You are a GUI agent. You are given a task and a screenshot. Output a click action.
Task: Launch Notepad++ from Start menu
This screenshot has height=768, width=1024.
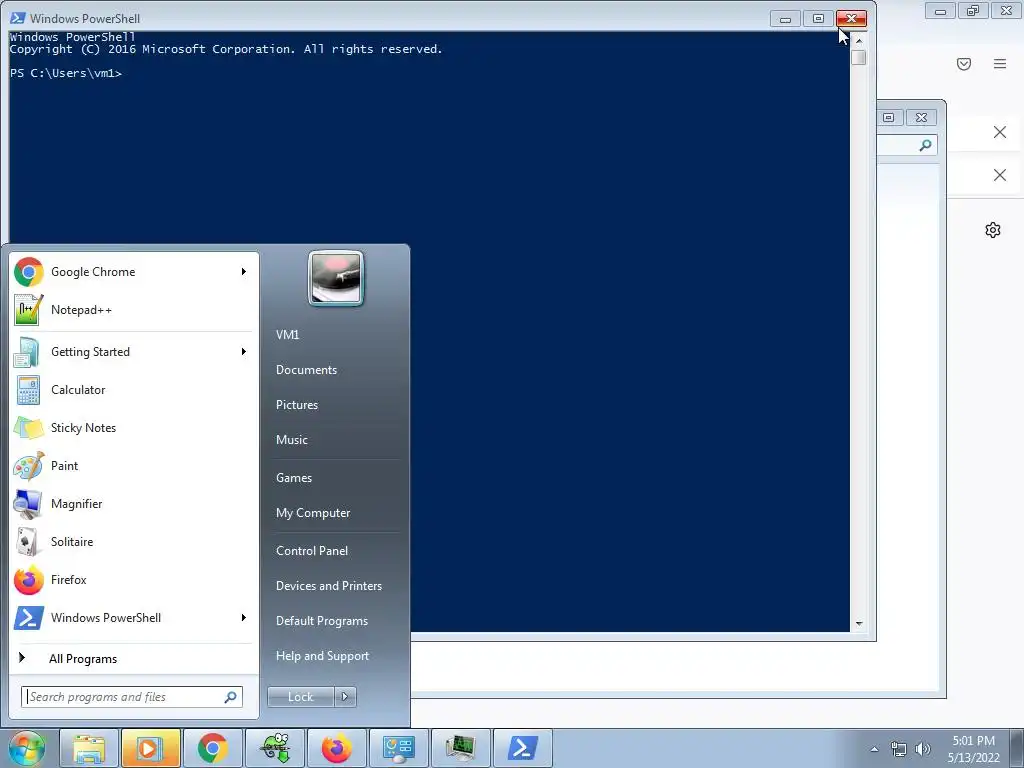(134, 310)
